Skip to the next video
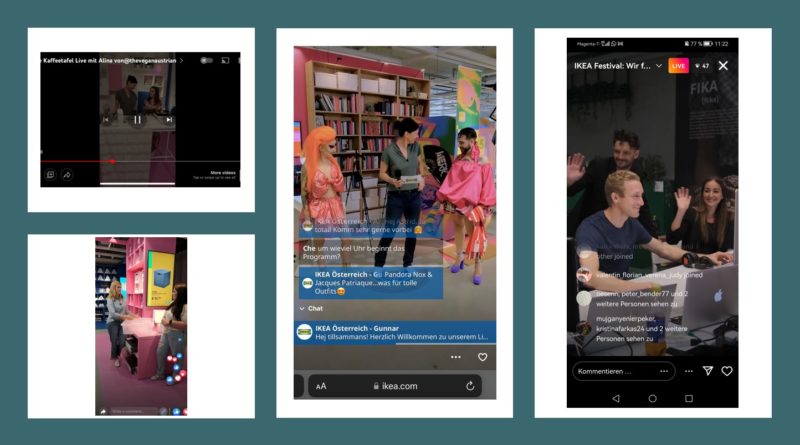Viewport: 800px width, 445px height. pyautogui.click(x=169, y=119)
